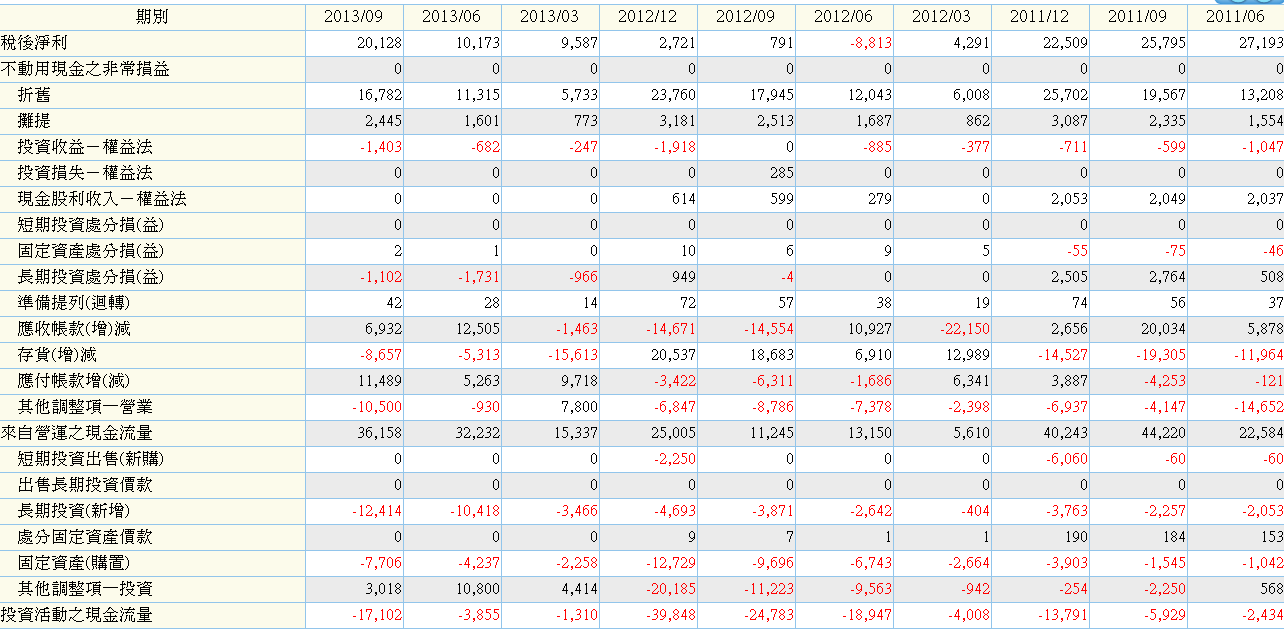The height and width of the screenshot is (629, 1284).
Task: Select 現金股利收入 value 2,053 for 2011/12
Action: [x=1069, y=199]
